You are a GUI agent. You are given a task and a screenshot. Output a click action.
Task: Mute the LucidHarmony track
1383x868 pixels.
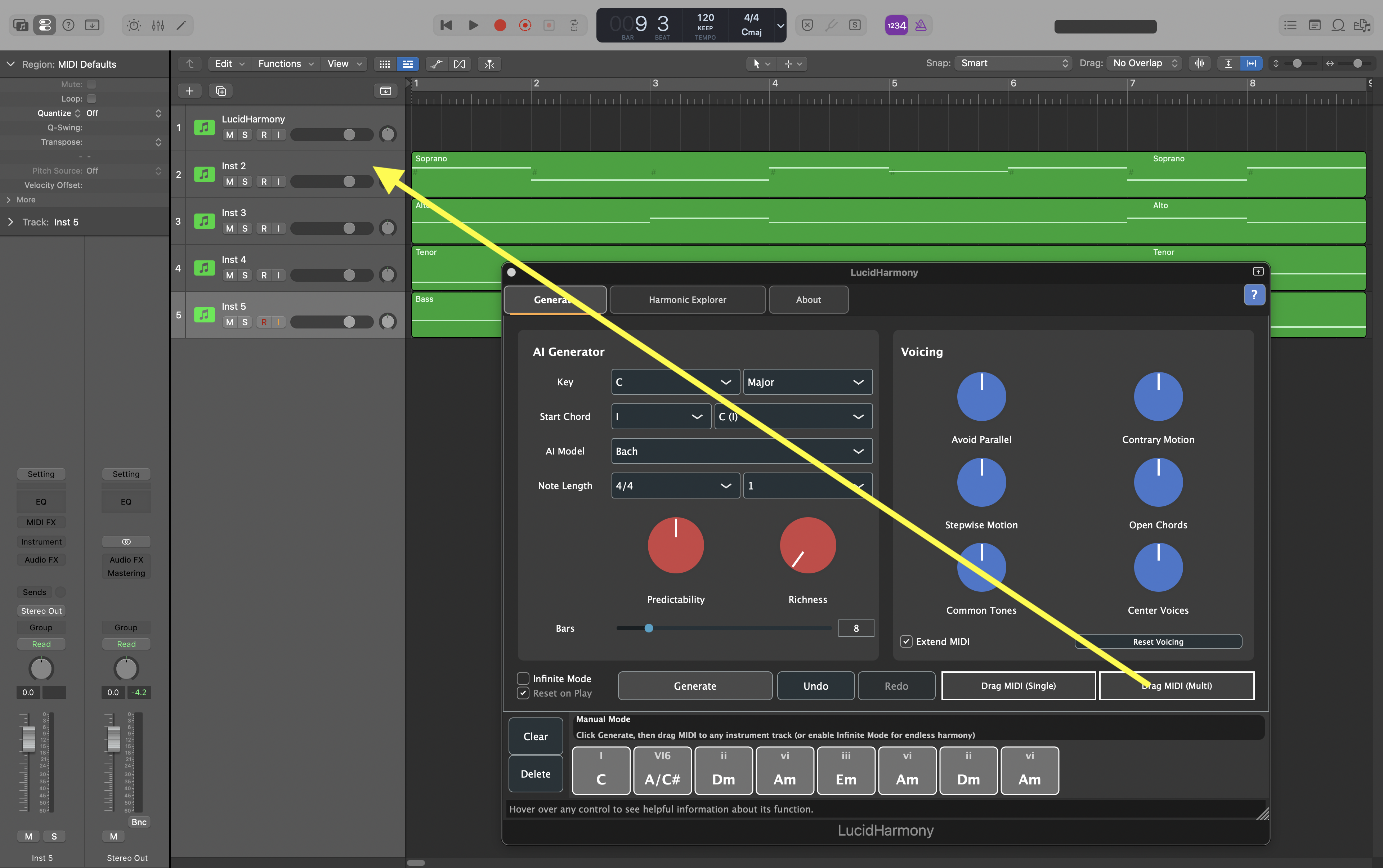230,135
